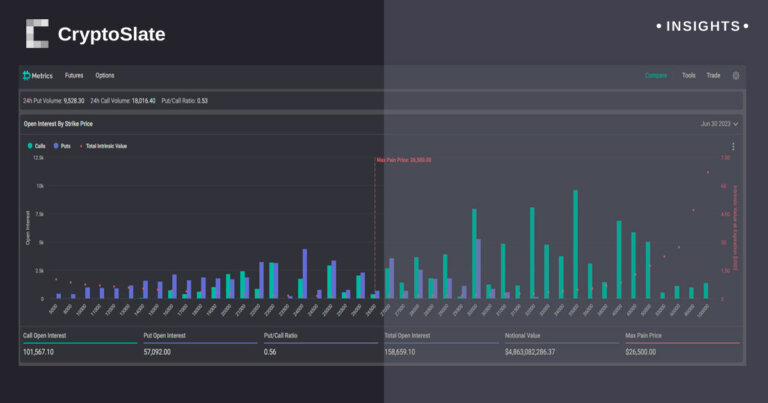The width and height of the screenshot is (768, 403).
Task: Open the Tools dropdown menu
Action: pyautogui.click(x=688, y=75)
